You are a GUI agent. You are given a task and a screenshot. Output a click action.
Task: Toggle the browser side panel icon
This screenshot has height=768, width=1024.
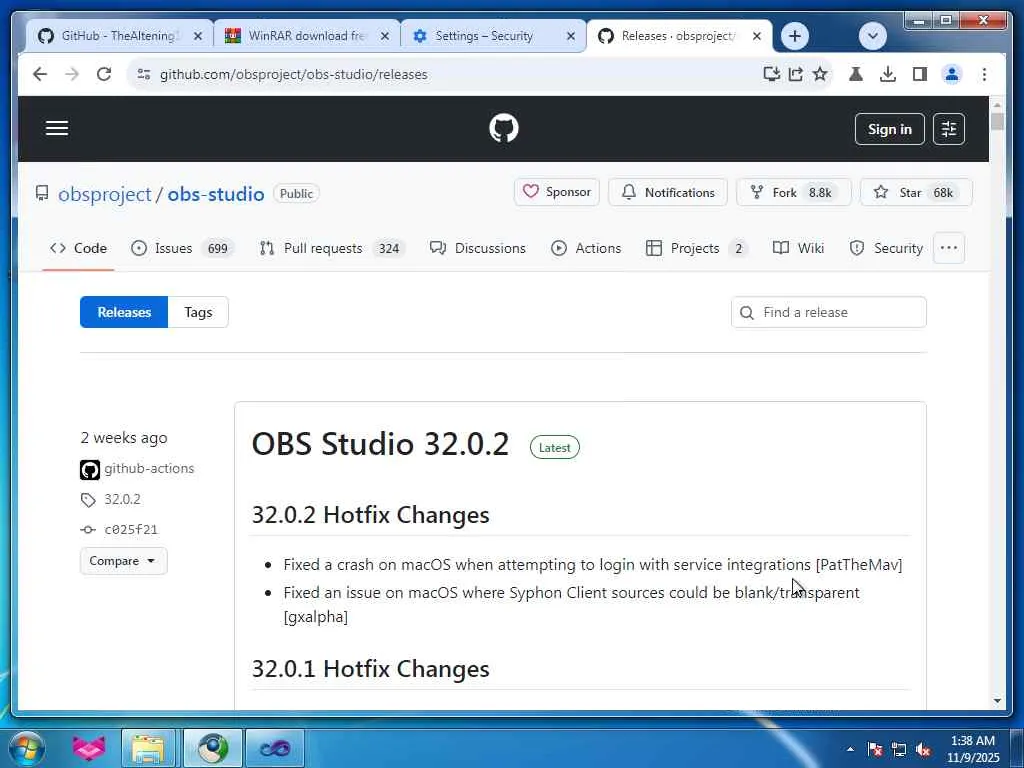tap(920, 74)
